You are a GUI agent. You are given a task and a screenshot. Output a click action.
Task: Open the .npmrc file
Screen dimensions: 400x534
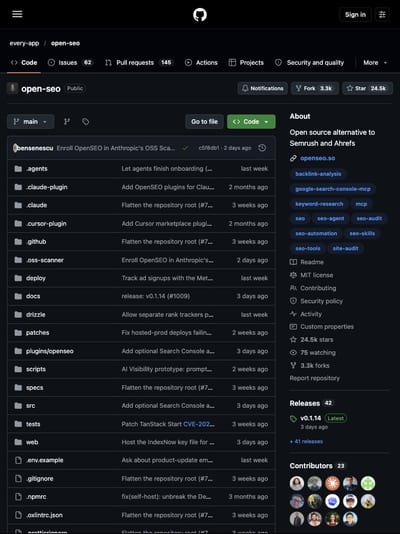pos(36,497)
